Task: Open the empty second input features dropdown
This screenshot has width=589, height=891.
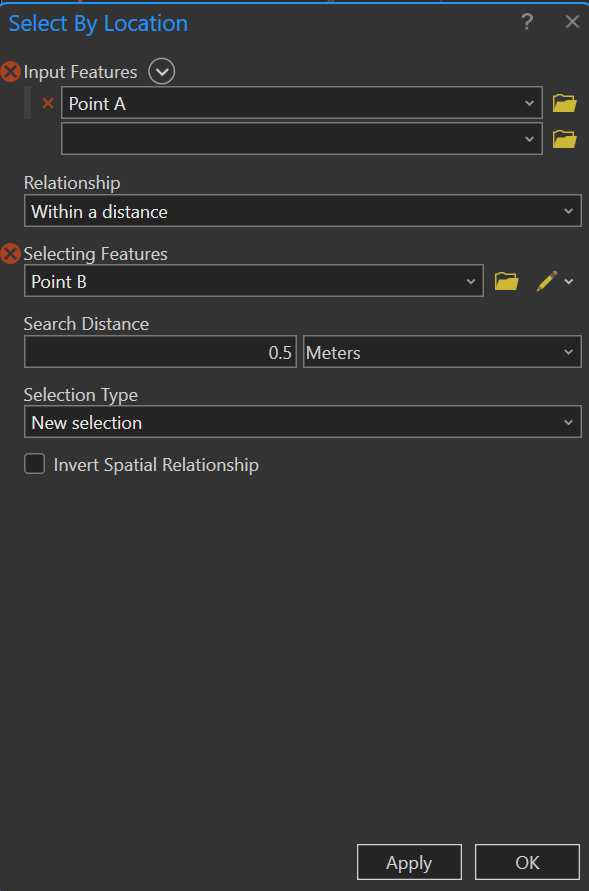Action: click(529, 138)
